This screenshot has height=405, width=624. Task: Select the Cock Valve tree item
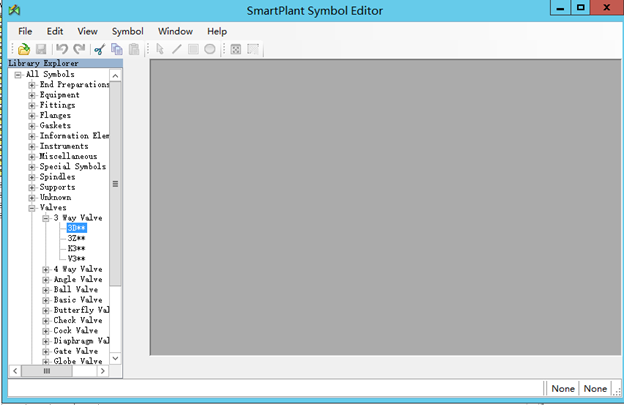(76, 331)
